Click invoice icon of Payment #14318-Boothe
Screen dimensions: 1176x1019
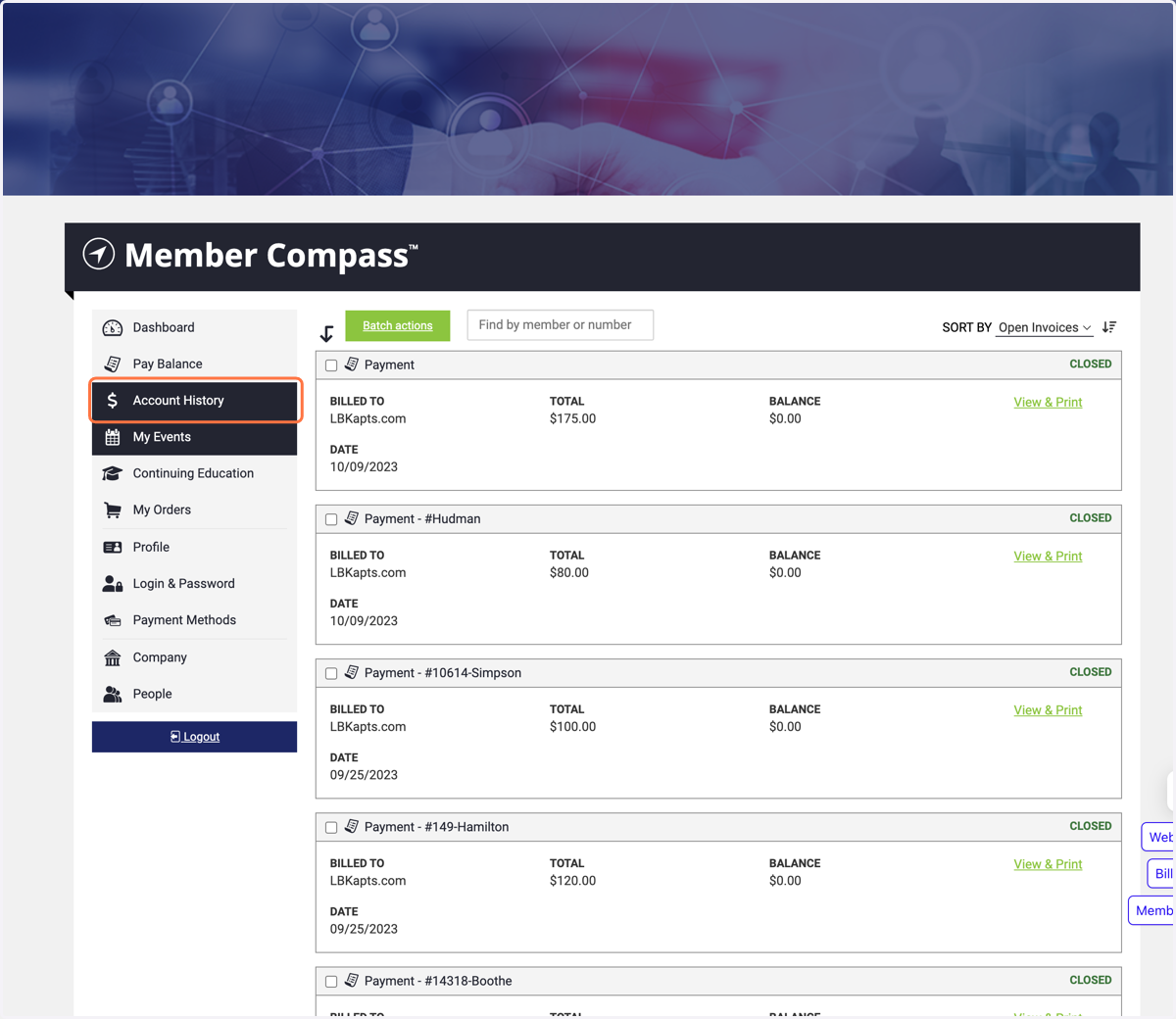[x=352, y=980]
